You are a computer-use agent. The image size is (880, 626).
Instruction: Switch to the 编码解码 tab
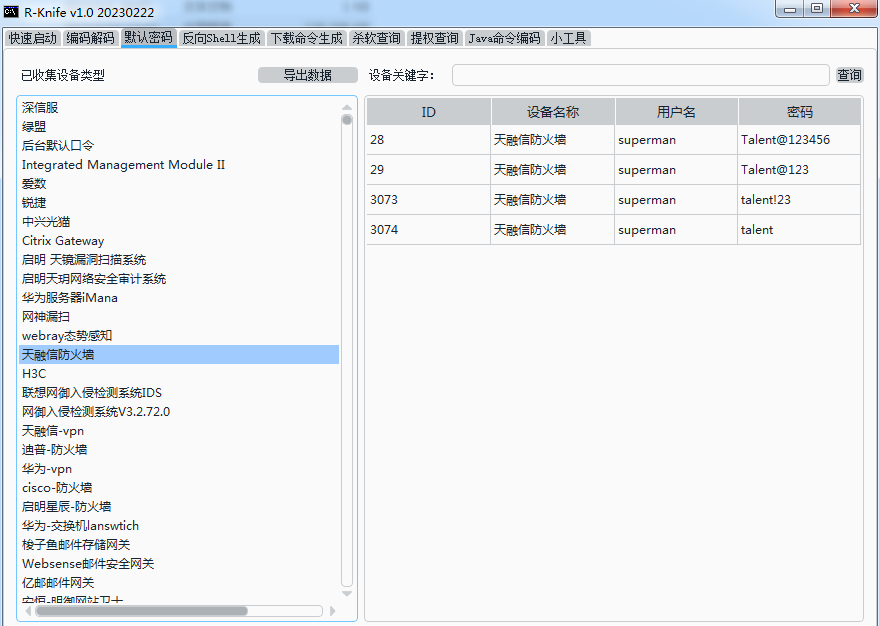90,38
